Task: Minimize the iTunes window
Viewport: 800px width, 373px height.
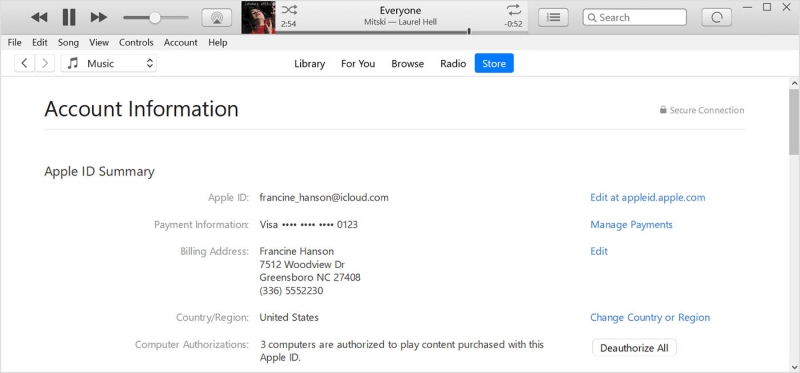Action: tap(748, 7)
